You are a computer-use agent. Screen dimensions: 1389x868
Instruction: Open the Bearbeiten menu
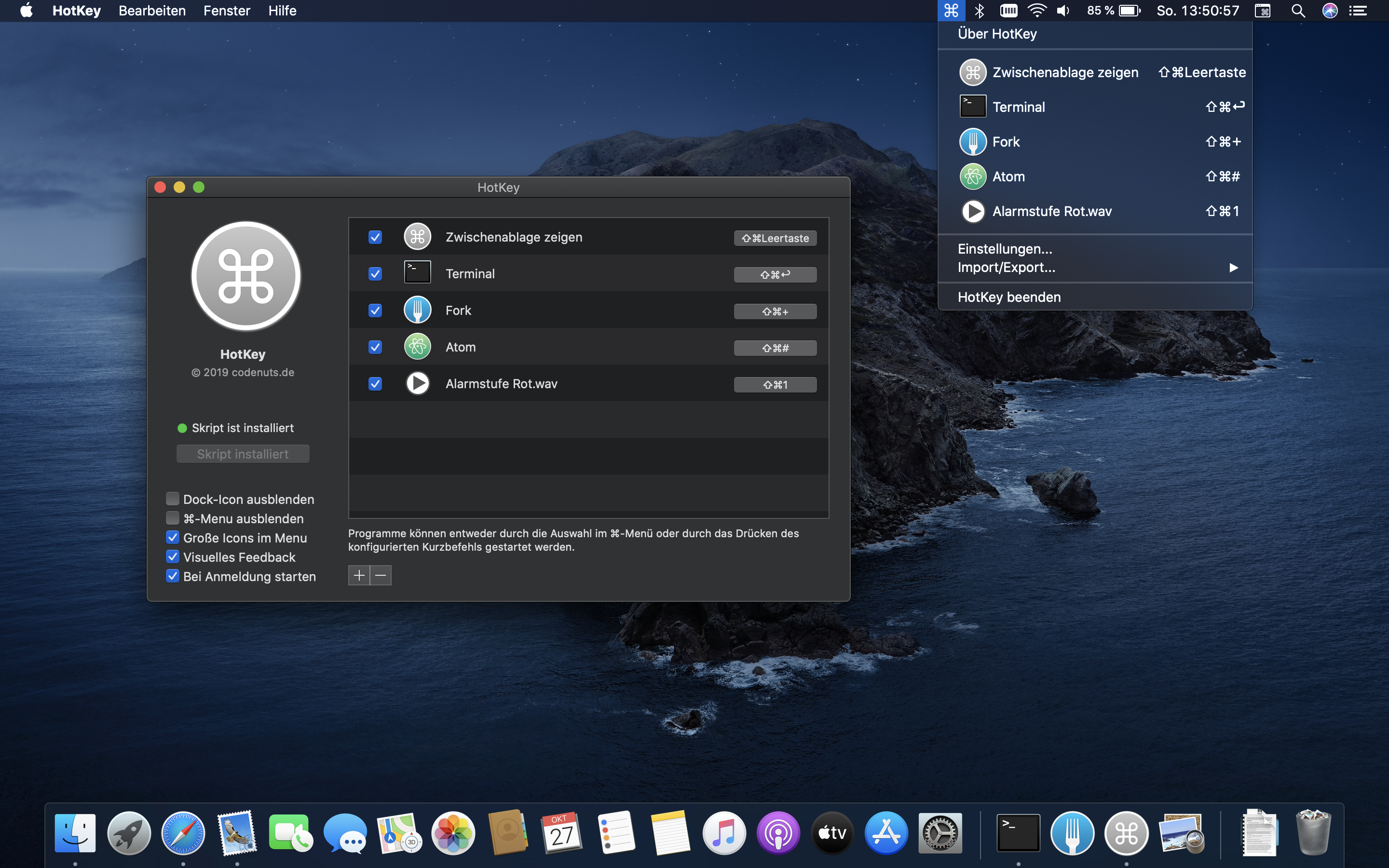[152, 10]
